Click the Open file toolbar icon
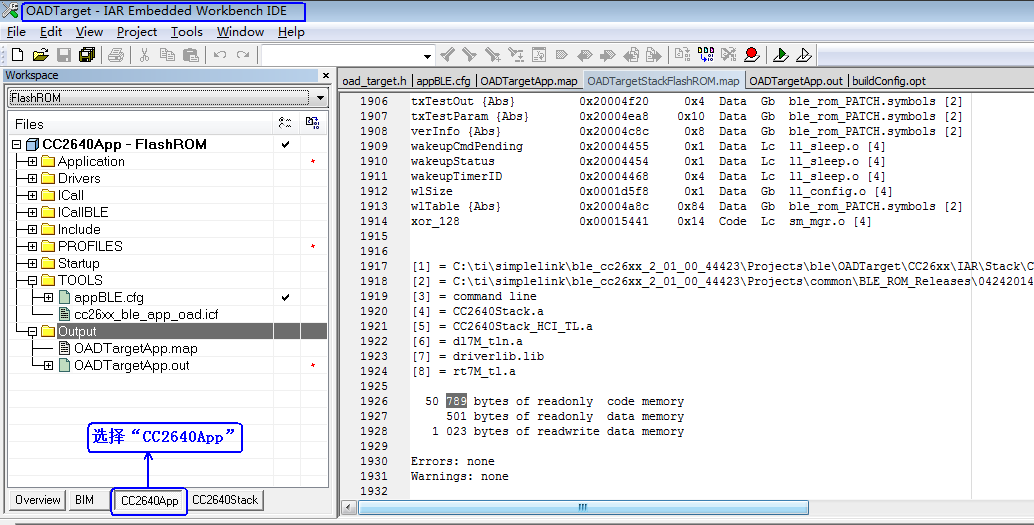Screen dimensions: 1034x525 (41, 55)
